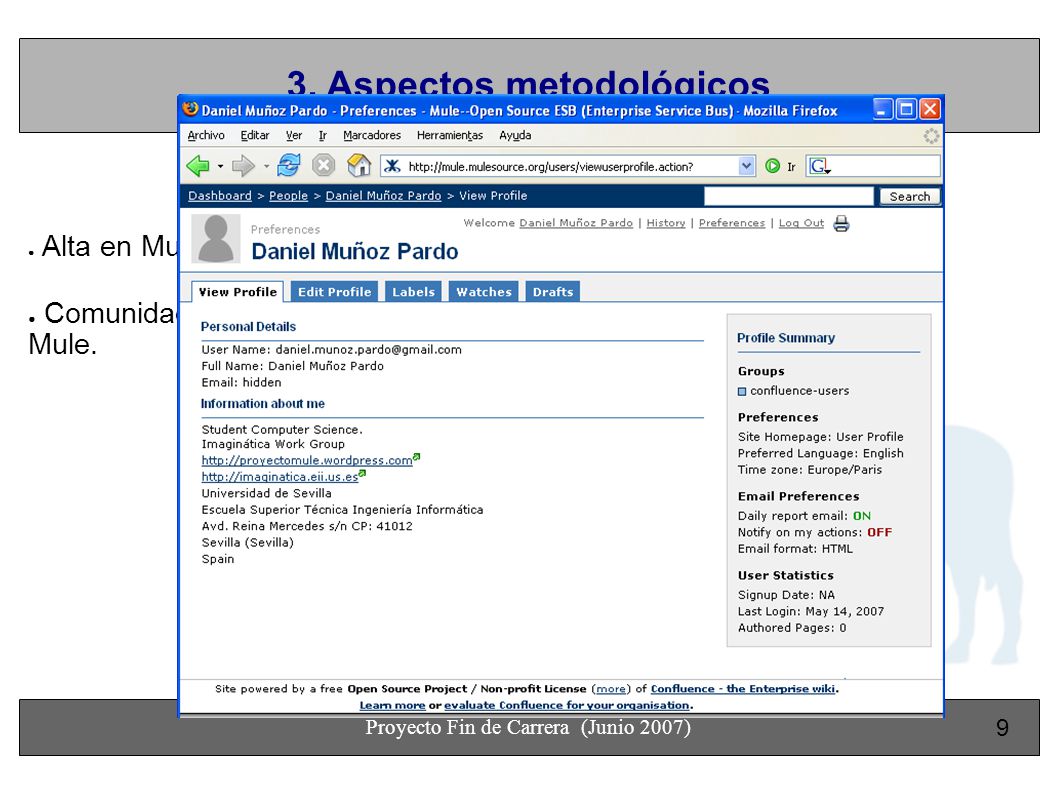Click the printer icon next to Log Out

click(x=841, y=223)
